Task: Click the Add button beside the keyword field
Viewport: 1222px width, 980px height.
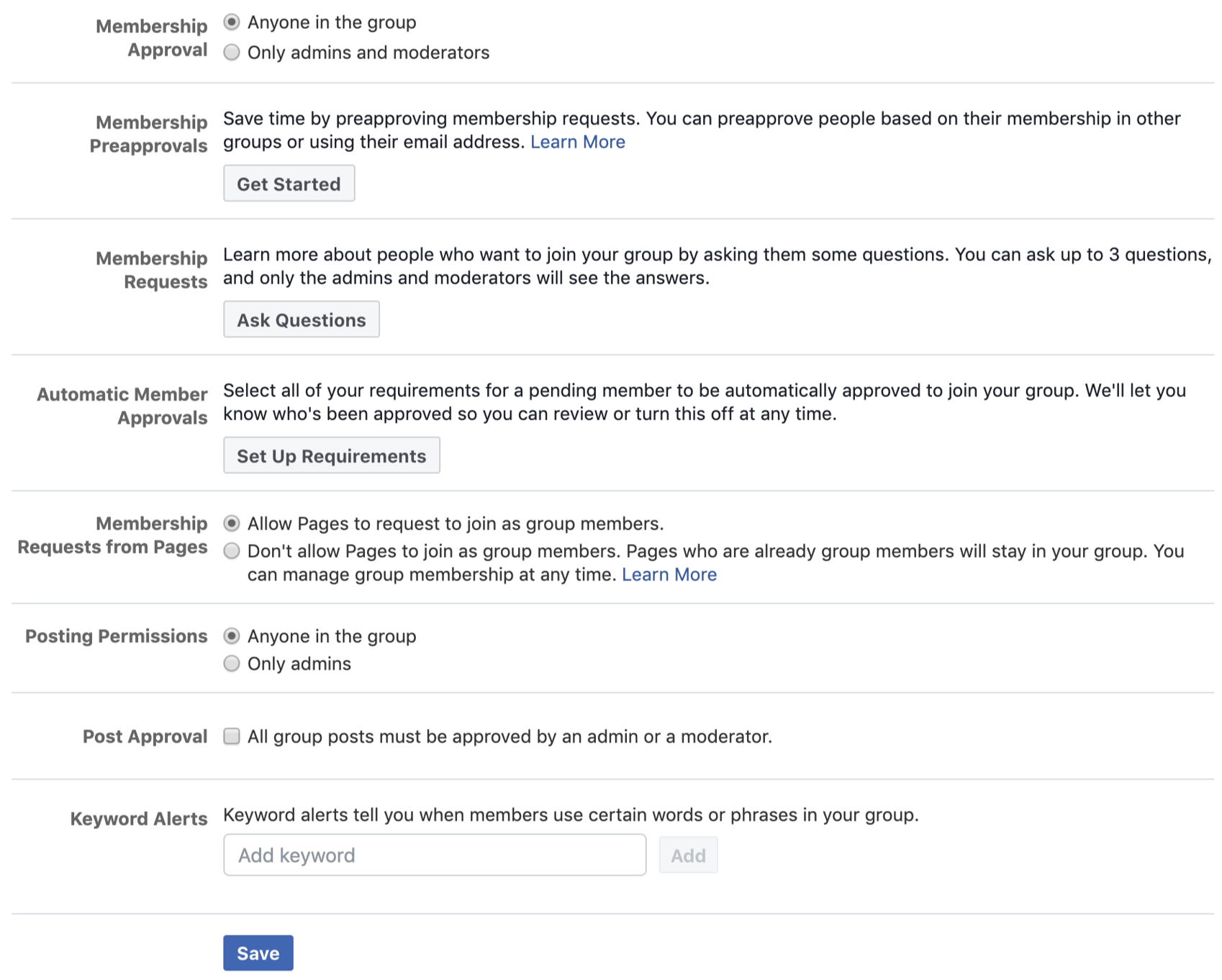Action: pos(688,855)
